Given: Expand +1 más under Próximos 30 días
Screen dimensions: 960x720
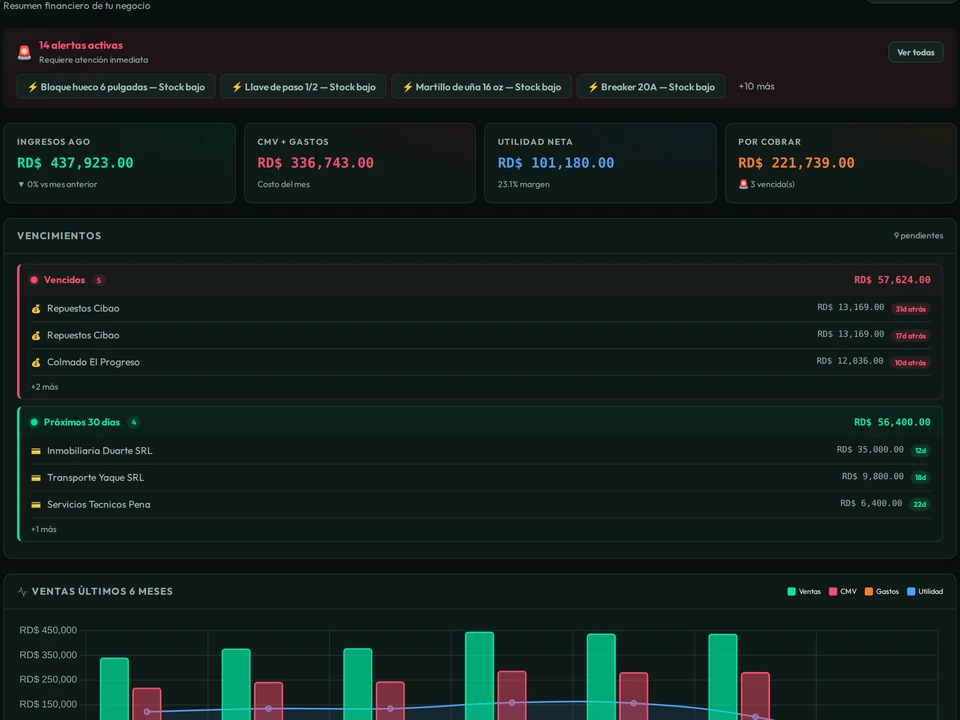Looking at the screenshot, I should 43,529.
